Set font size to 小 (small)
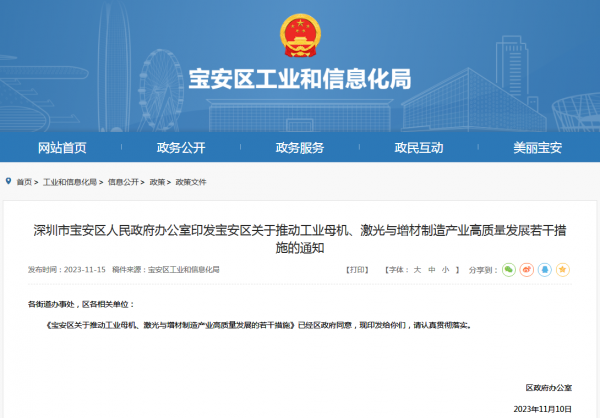Viewport: 600px width, 418px height. [x=445, y=270]
